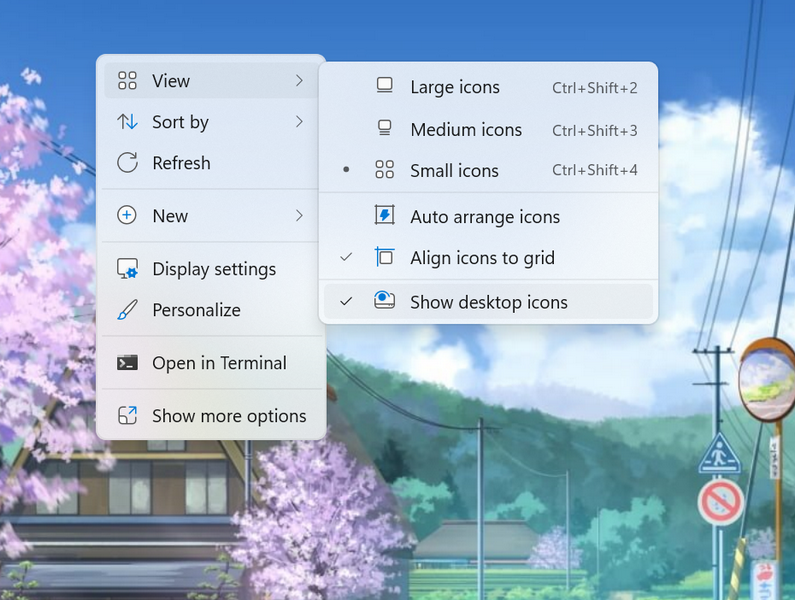This screenshot has height=600, width=795.
Task: Click the Auto arrange icons lightning icon
Action: (x=384, y=216)
